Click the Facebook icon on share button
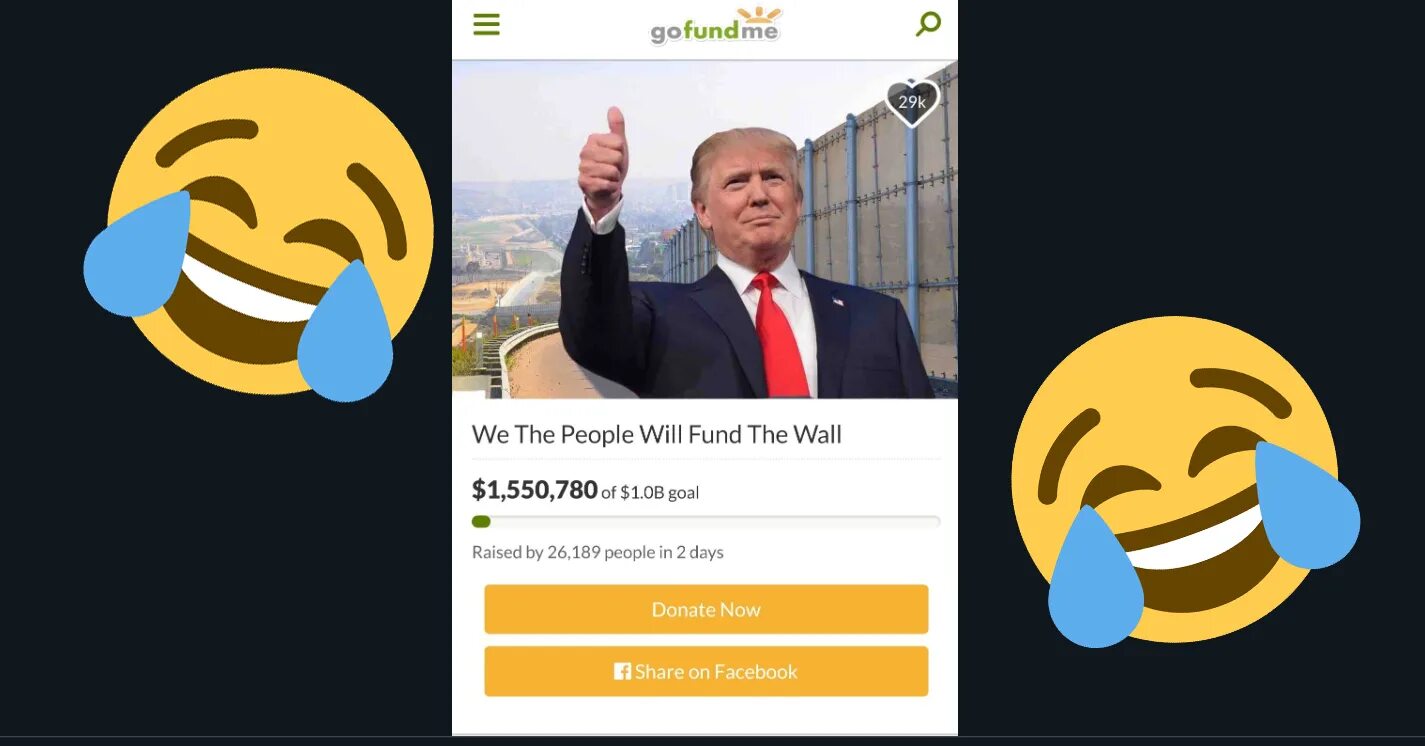 pyautogui.click(x=622, y=672)
